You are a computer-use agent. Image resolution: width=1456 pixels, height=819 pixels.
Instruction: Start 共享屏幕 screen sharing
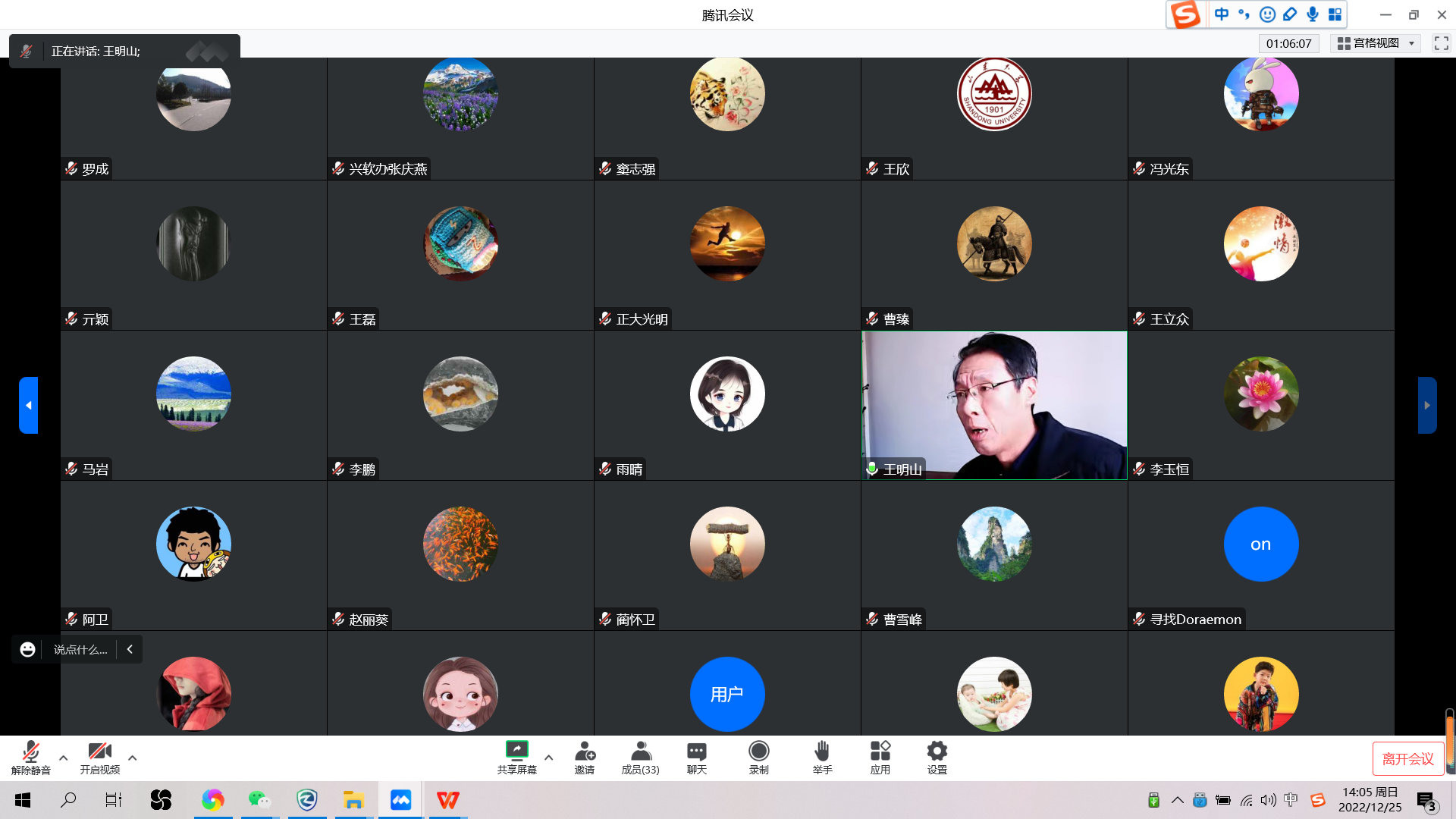point(516,758)
